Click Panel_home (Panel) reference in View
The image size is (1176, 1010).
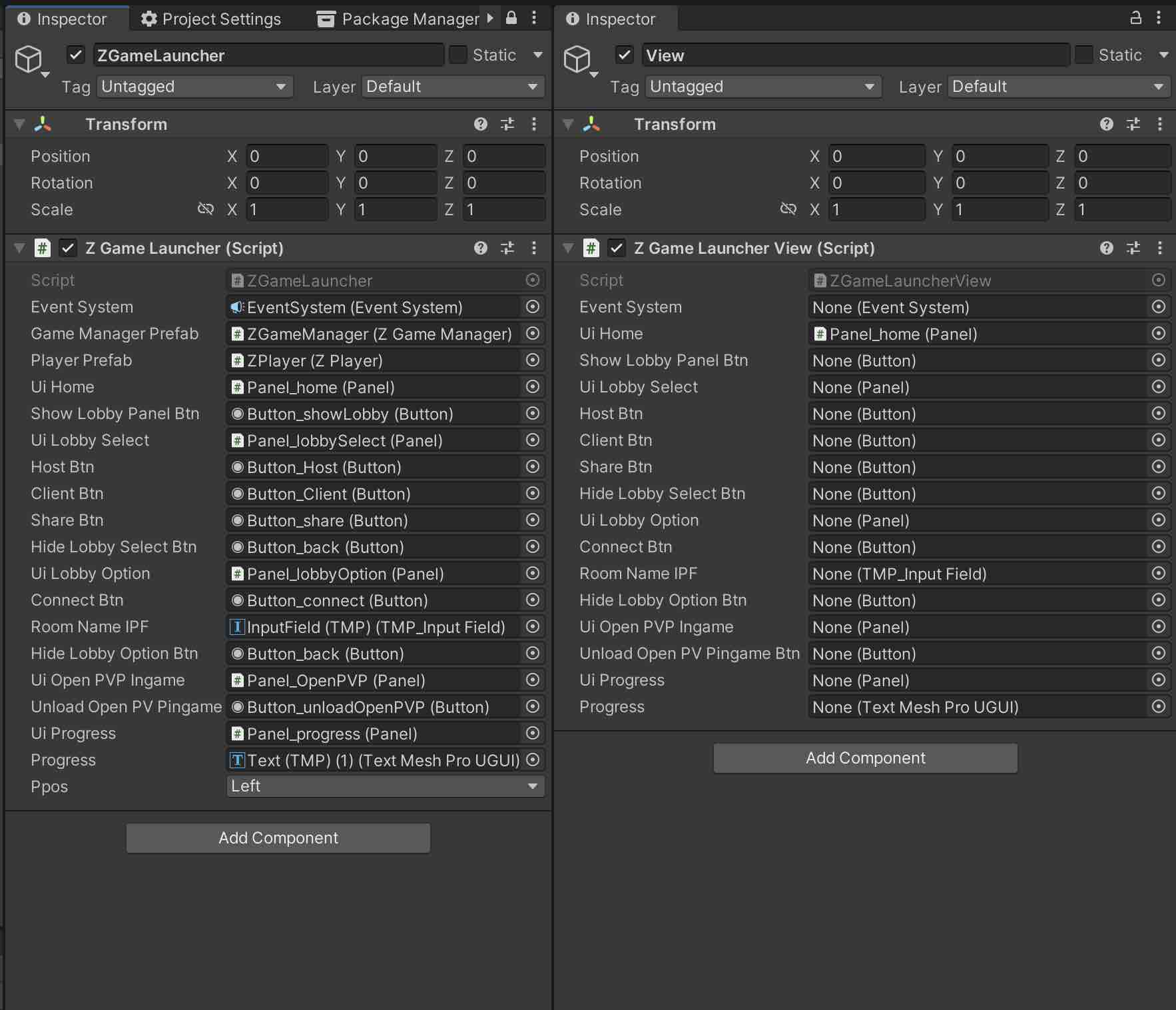click(x=979, y=334)
